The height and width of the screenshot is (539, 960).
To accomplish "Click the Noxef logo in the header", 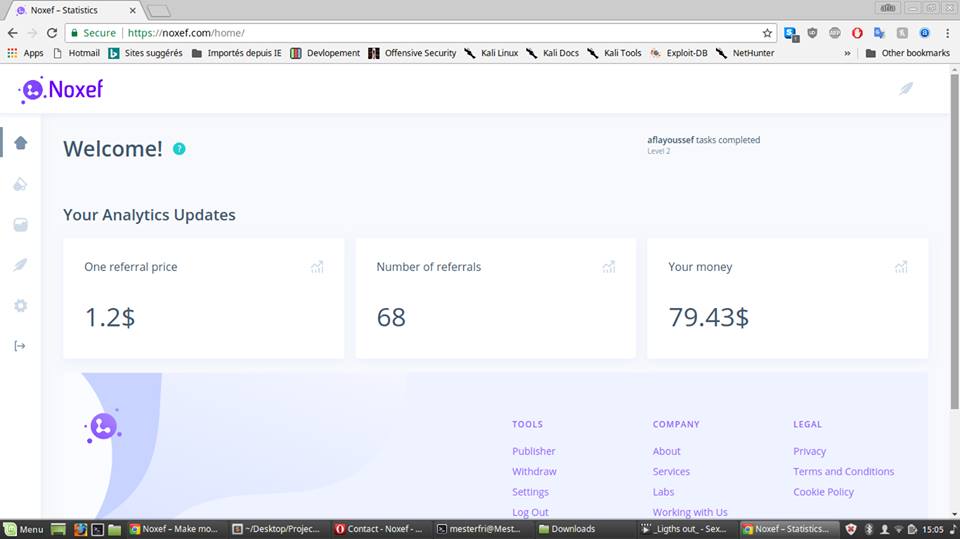I will (x=61, y=89).
